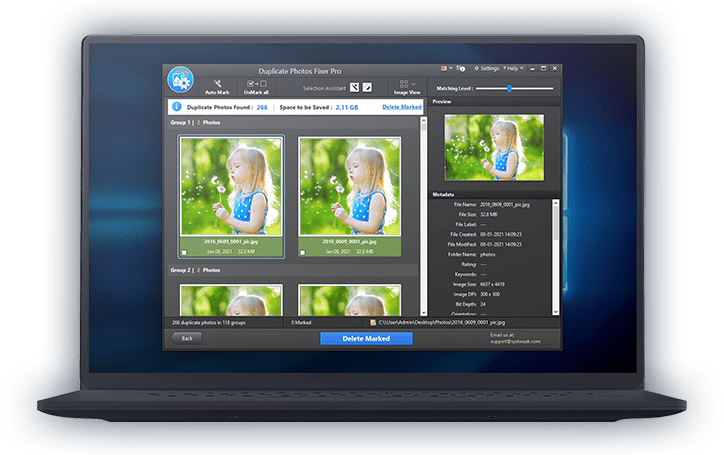Adjust the Matching Level slider
The width and height of the screenshot is (724, 455).
(509, 88)
